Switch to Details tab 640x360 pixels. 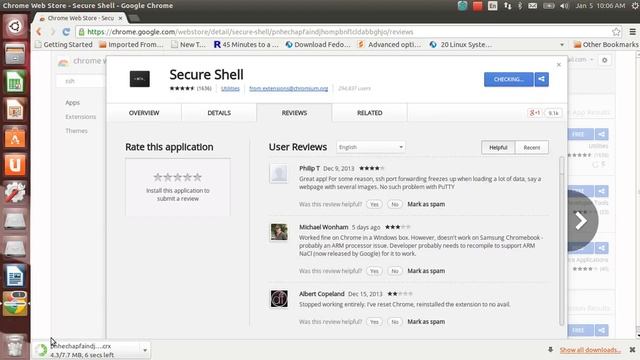(219, 113)
